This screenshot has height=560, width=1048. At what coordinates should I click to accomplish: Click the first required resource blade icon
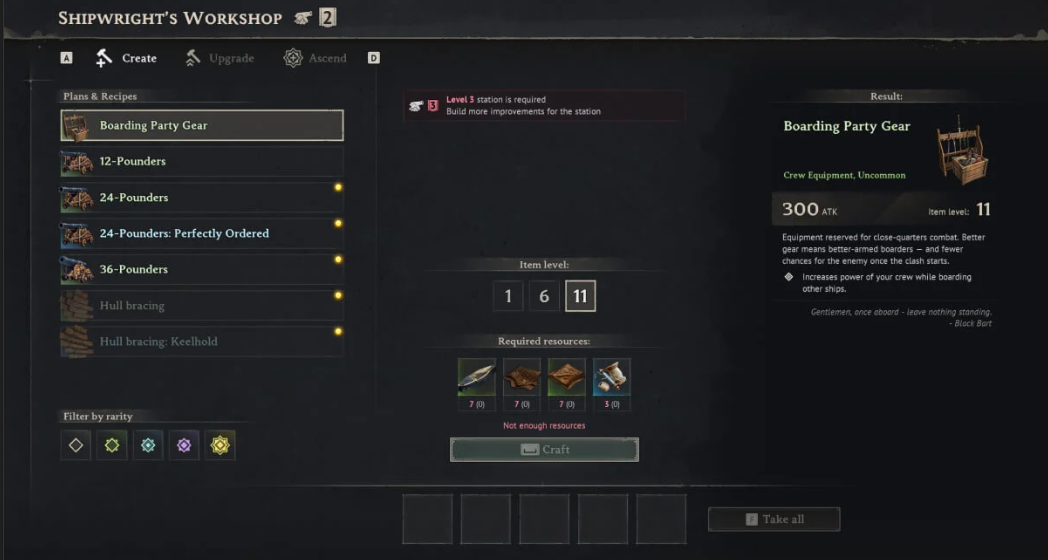click(477, 378)
